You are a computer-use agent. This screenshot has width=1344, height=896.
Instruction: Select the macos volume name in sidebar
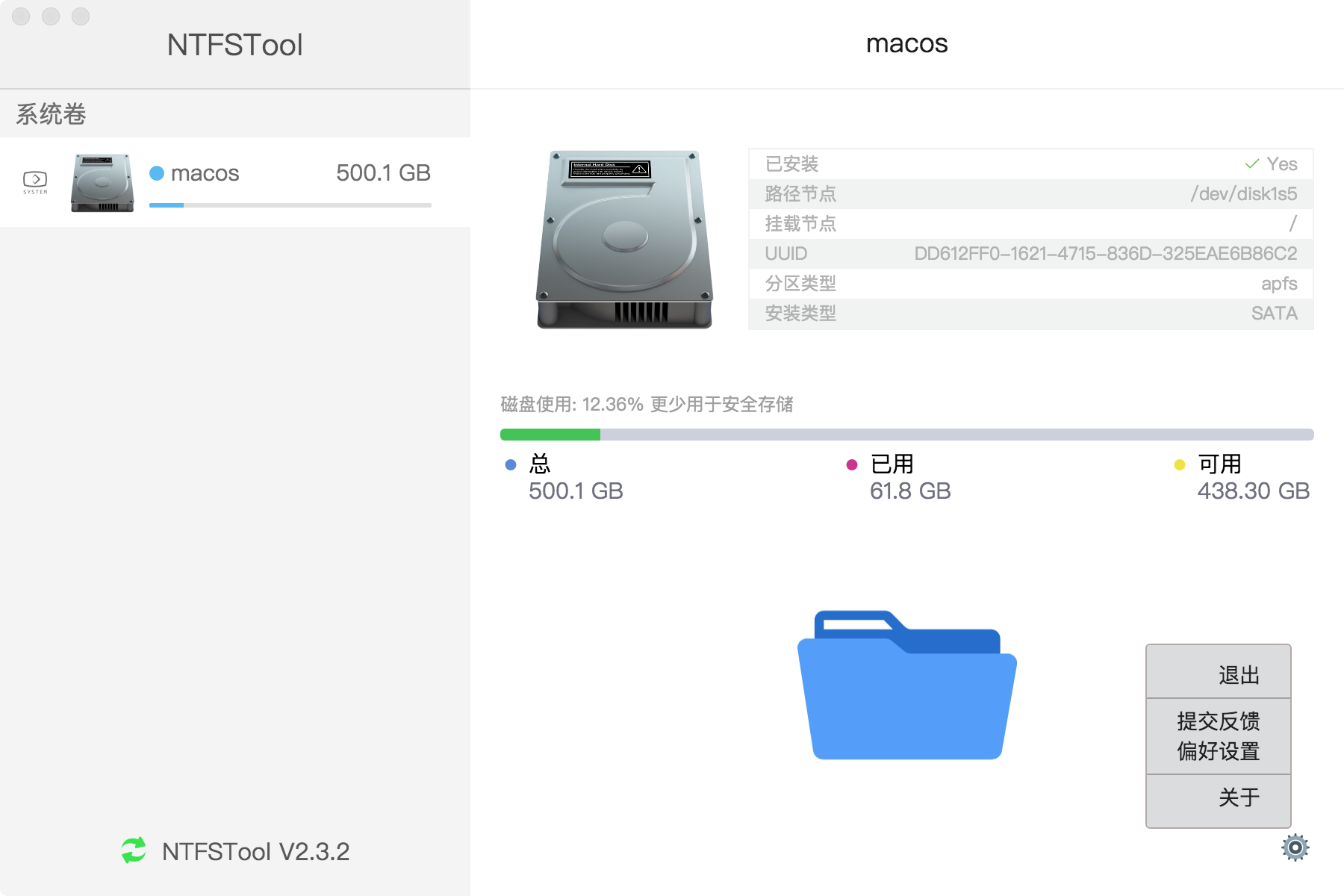pos(205,173)
